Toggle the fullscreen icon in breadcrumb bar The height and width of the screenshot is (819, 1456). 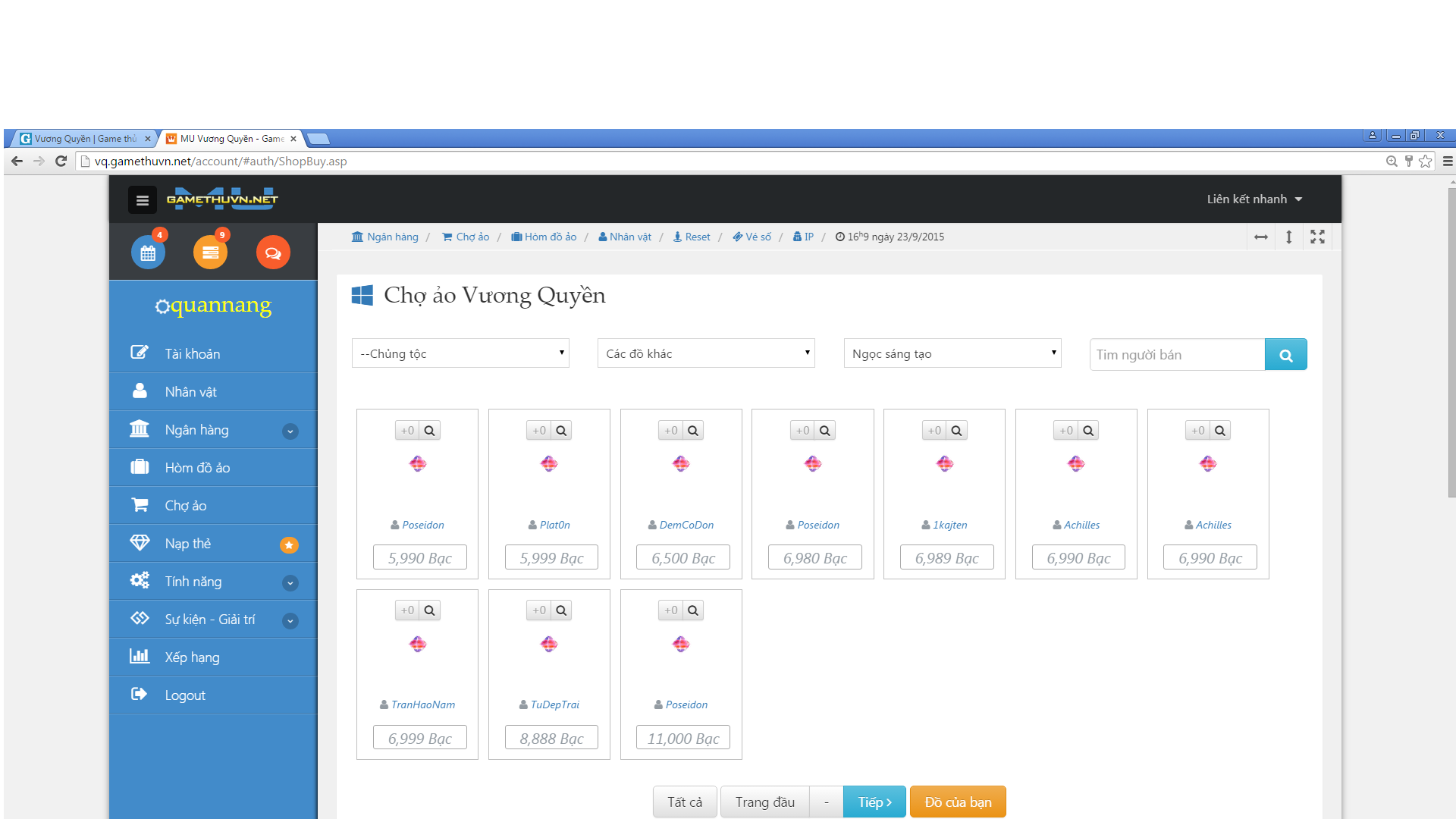[1317, 237]
